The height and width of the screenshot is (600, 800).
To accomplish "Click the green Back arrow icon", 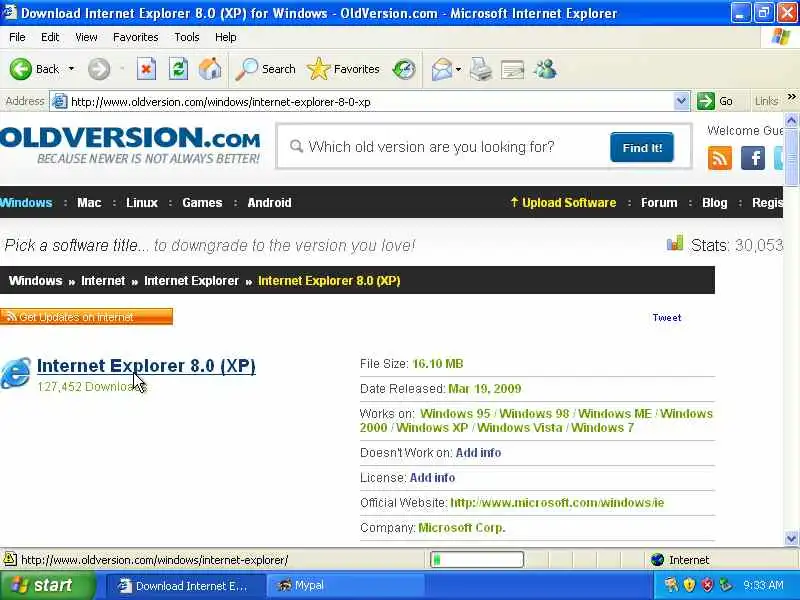I will click(20, 69).
